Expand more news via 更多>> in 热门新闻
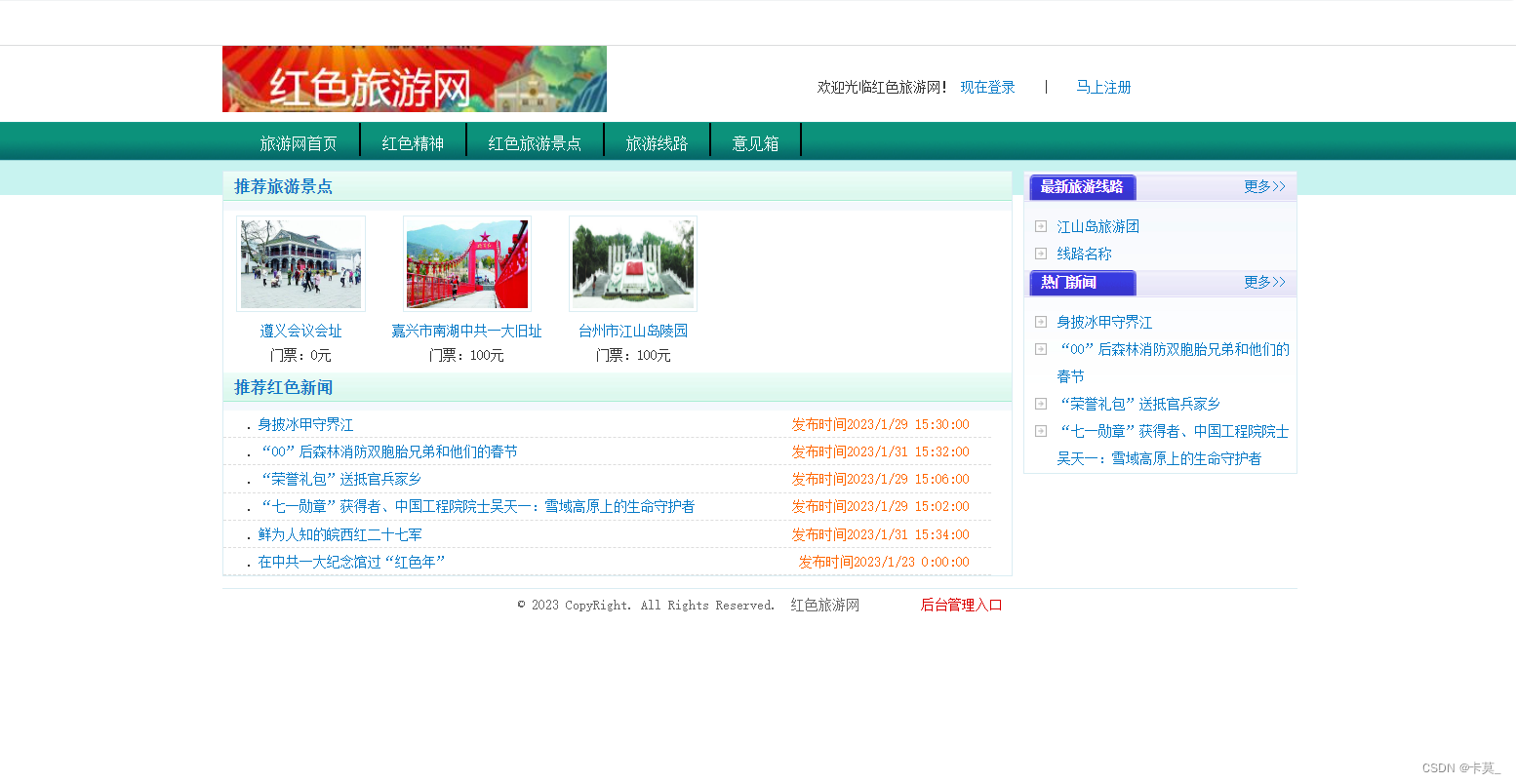This screenshot has height=784, width=1516. coord(1264,282)
